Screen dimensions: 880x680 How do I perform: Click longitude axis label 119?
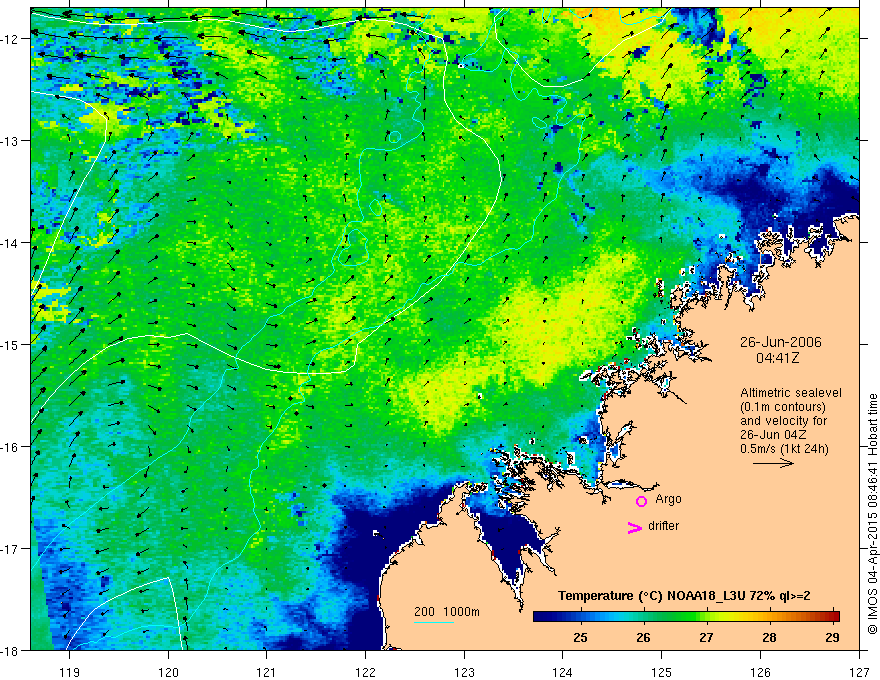point(70,672)
